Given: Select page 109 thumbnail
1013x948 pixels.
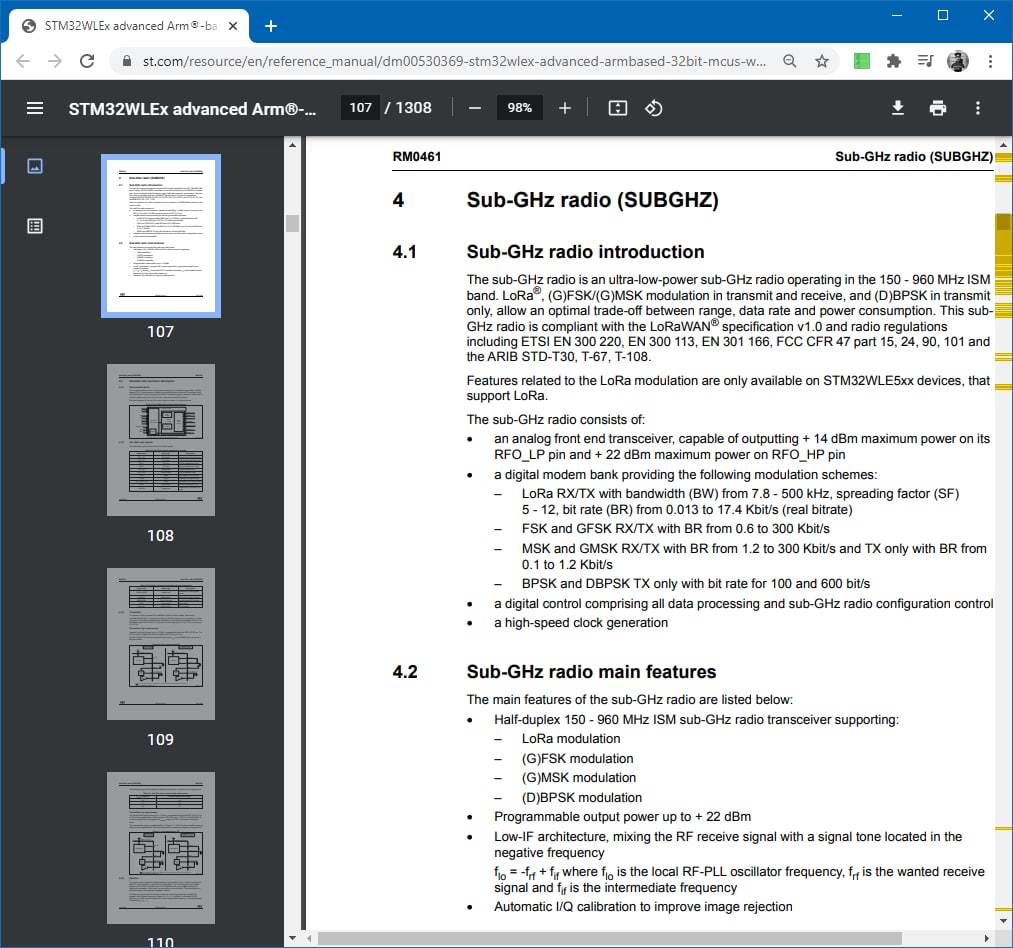Looking at the screenshot, I should pos(161,644).
